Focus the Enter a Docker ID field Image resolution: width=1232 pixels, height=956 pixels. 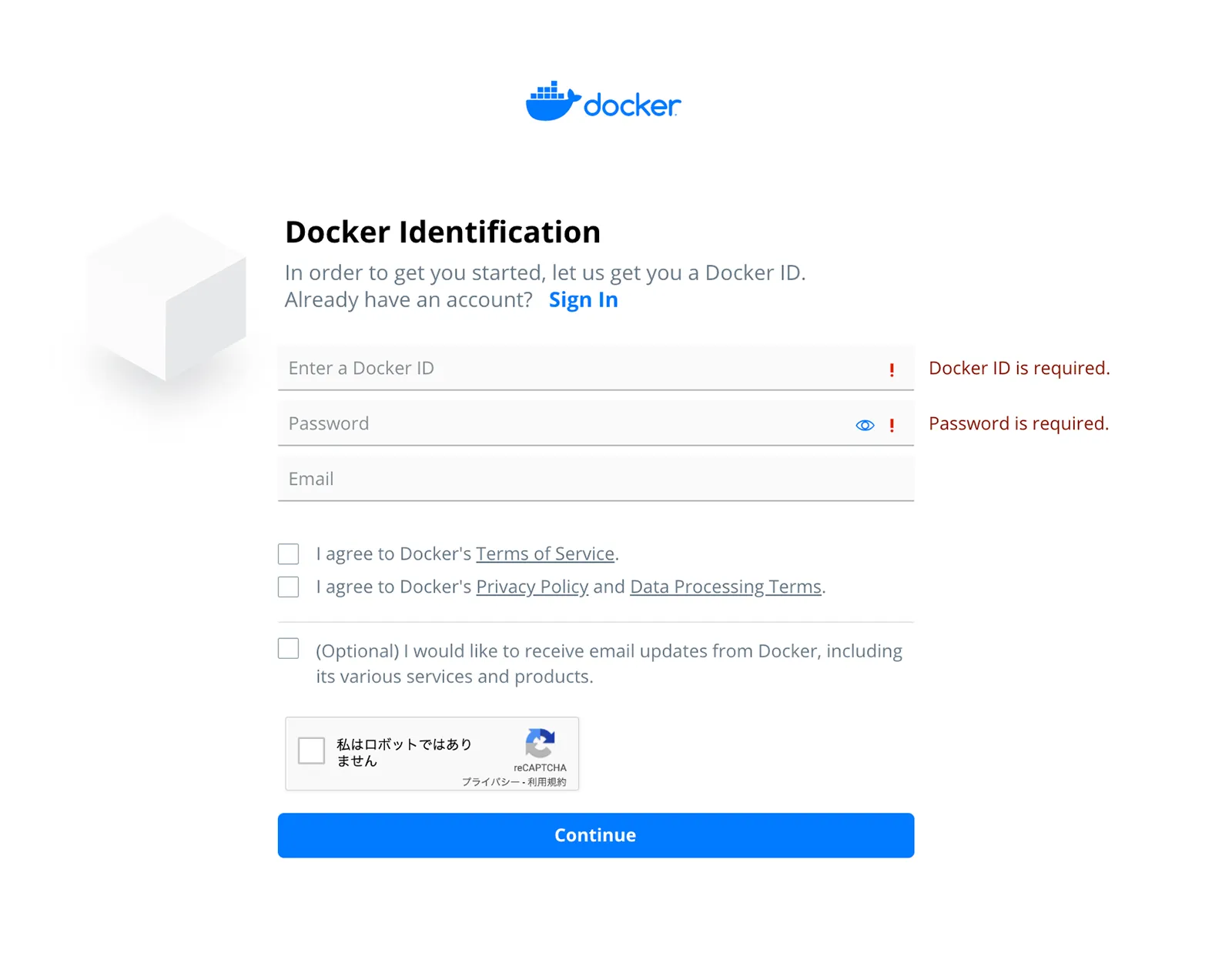tap(596, 368)
